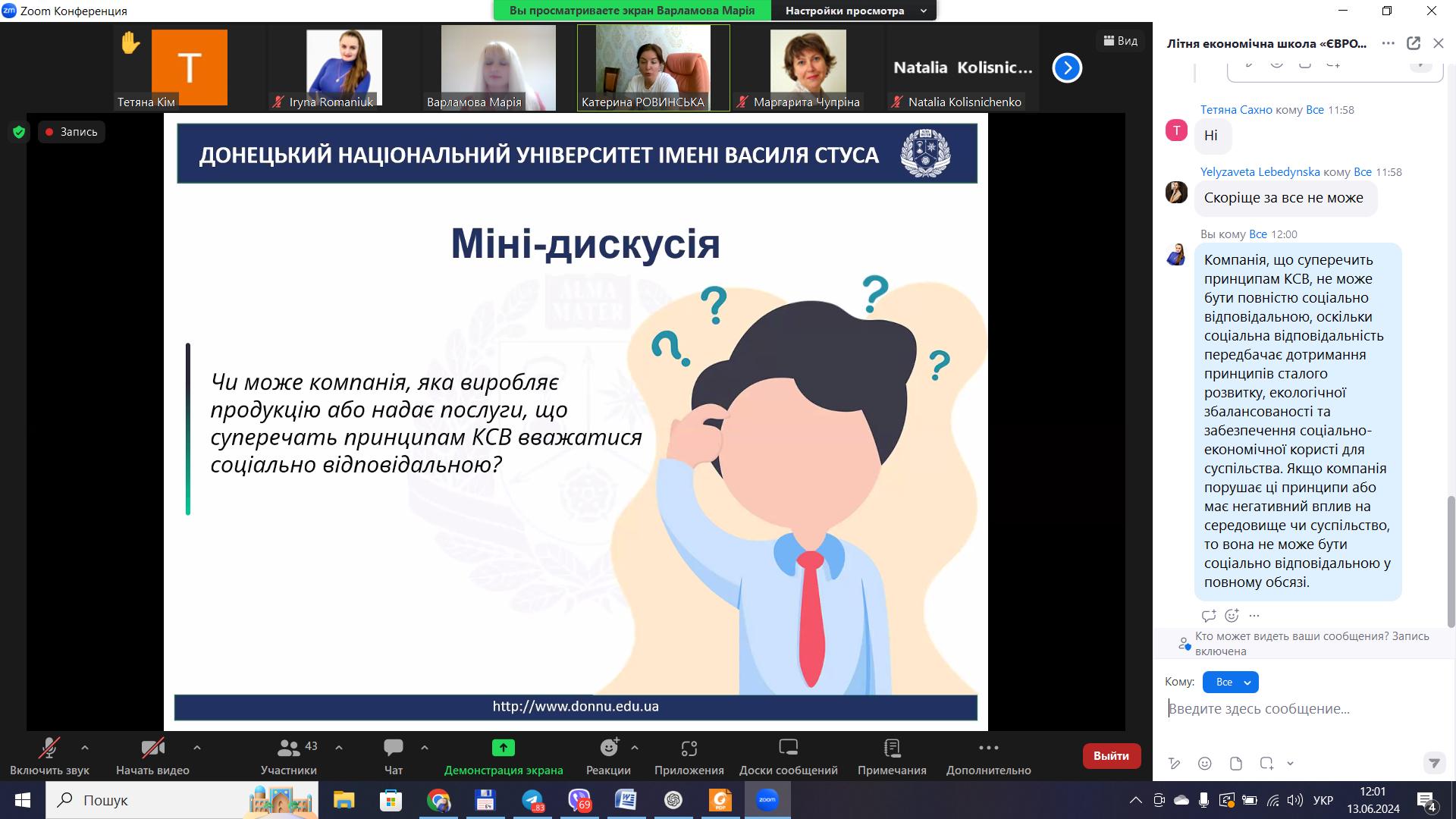Viewport: 1456px width, 819px height.
Task: Click the Запись recording indicator
Action: tap(72, 132)
